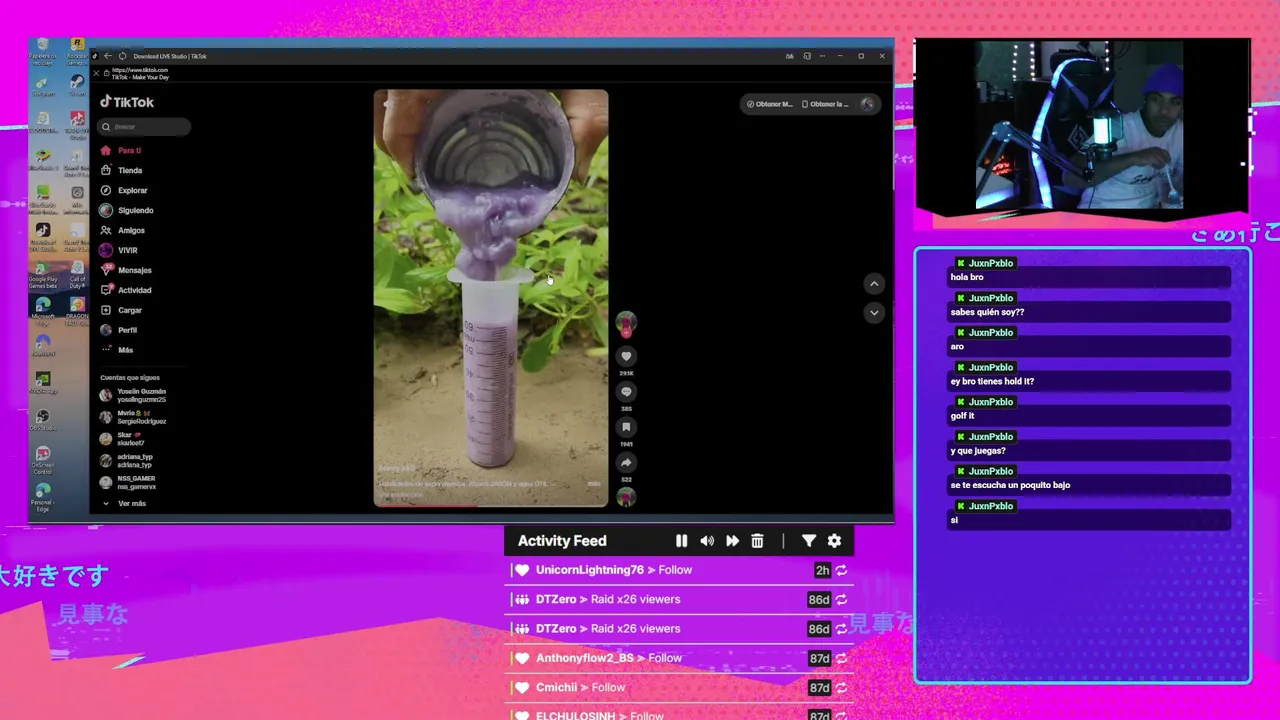1280x720 pixels.
Task: Click the Obtener monedas button
Action: coord(770,104)
